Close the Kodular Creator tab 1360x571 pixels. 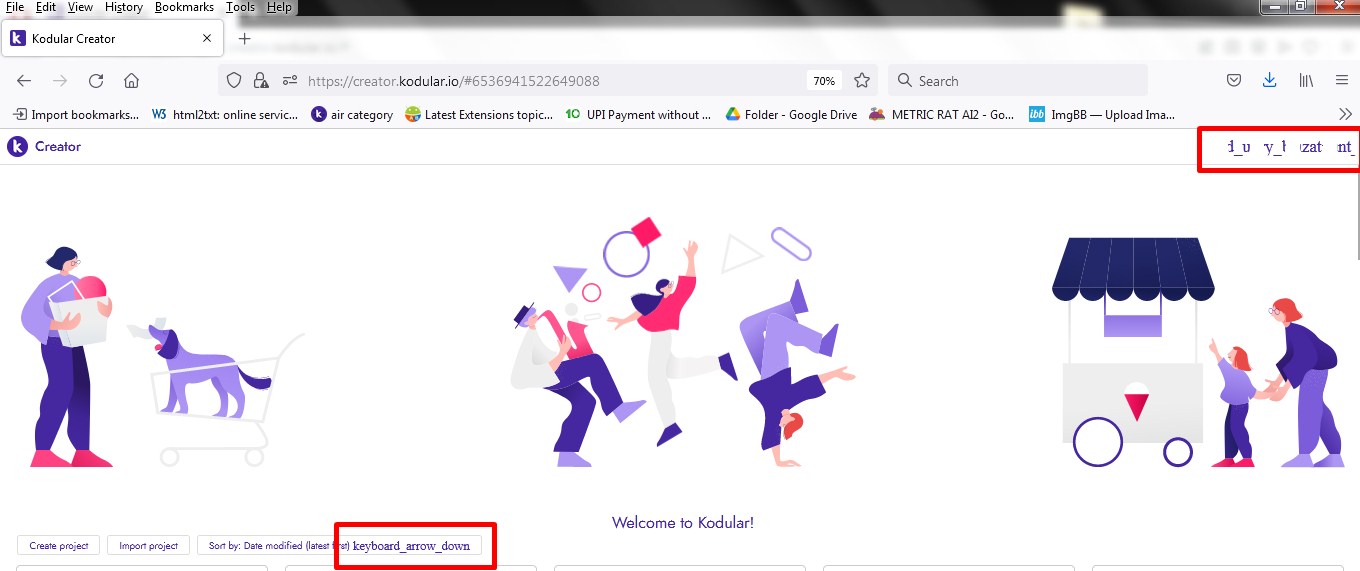(207, 39)
